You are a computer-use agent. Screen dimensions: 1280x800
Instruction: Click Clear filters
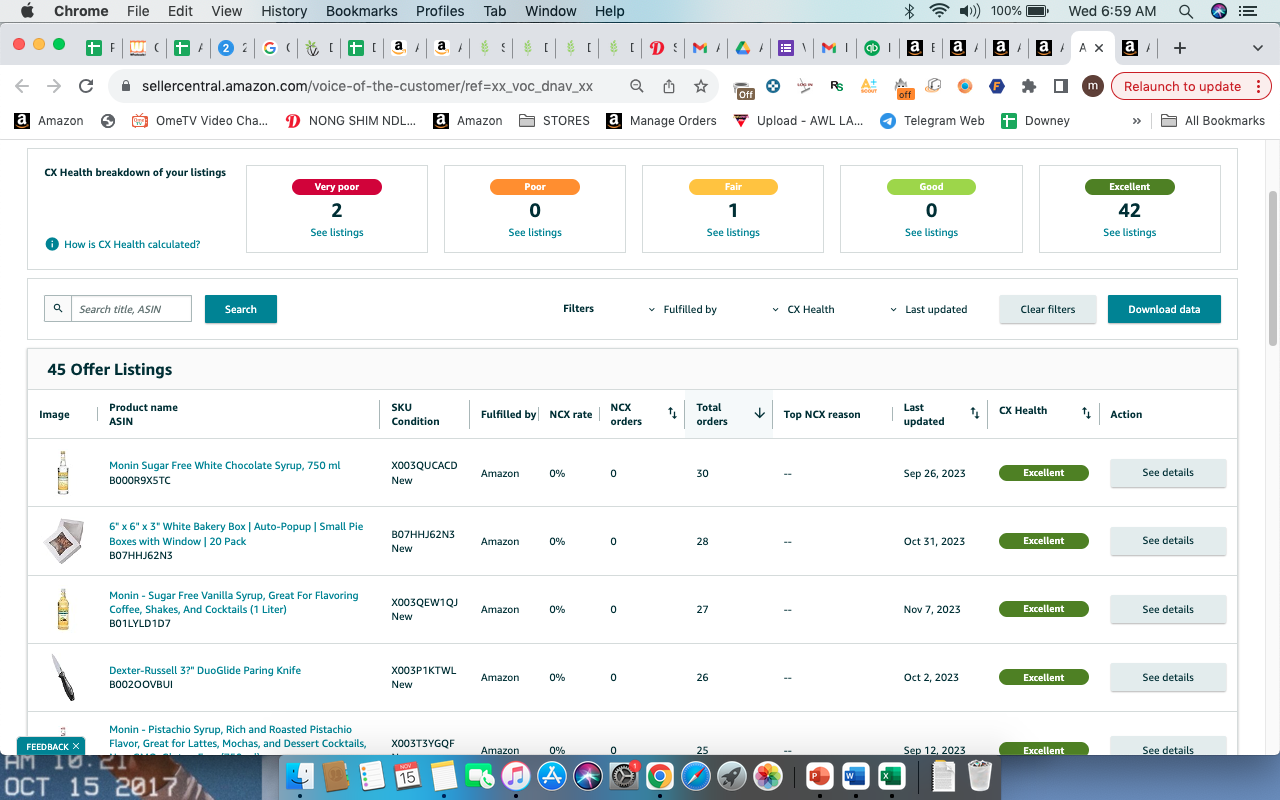1048,309
